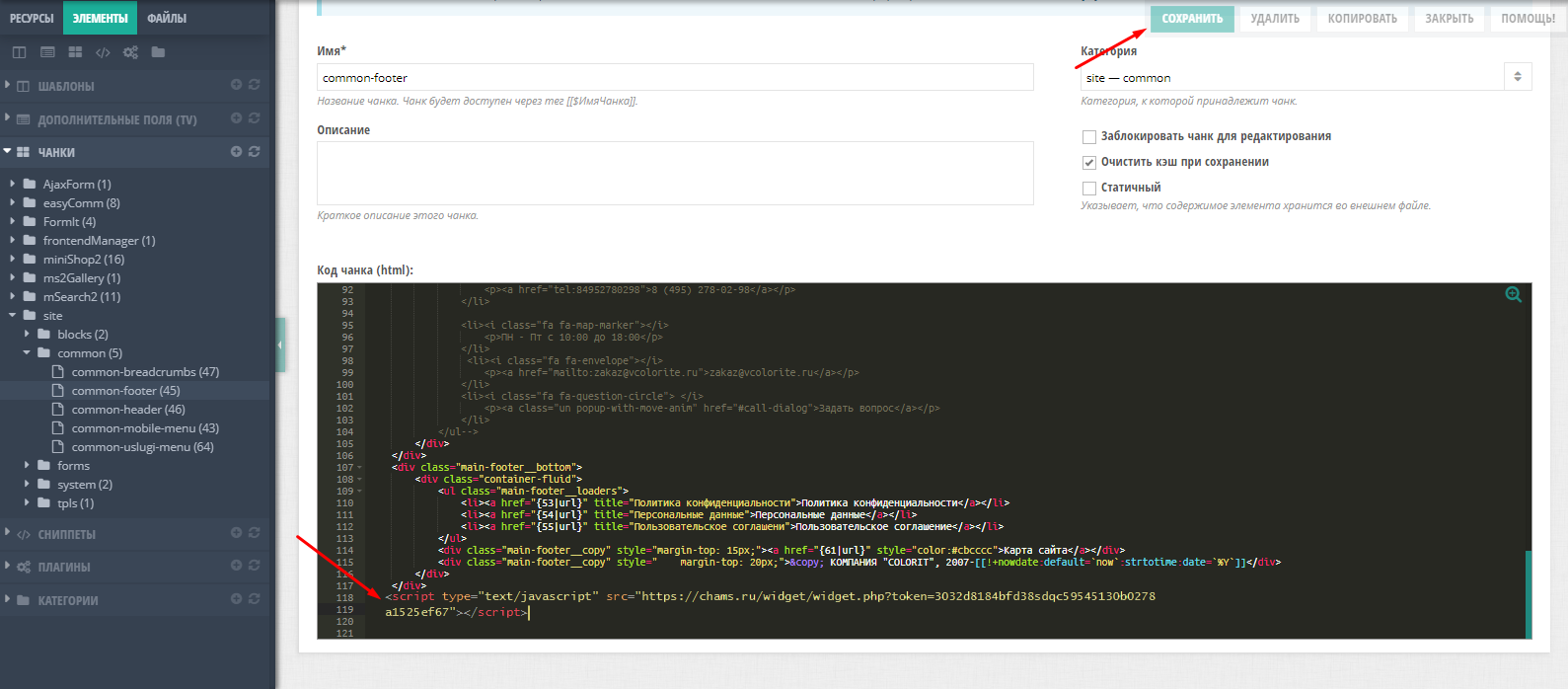Expand the miniShop2 (16) folder
The image size is (1568, 689).
click(x=13, y=260)
